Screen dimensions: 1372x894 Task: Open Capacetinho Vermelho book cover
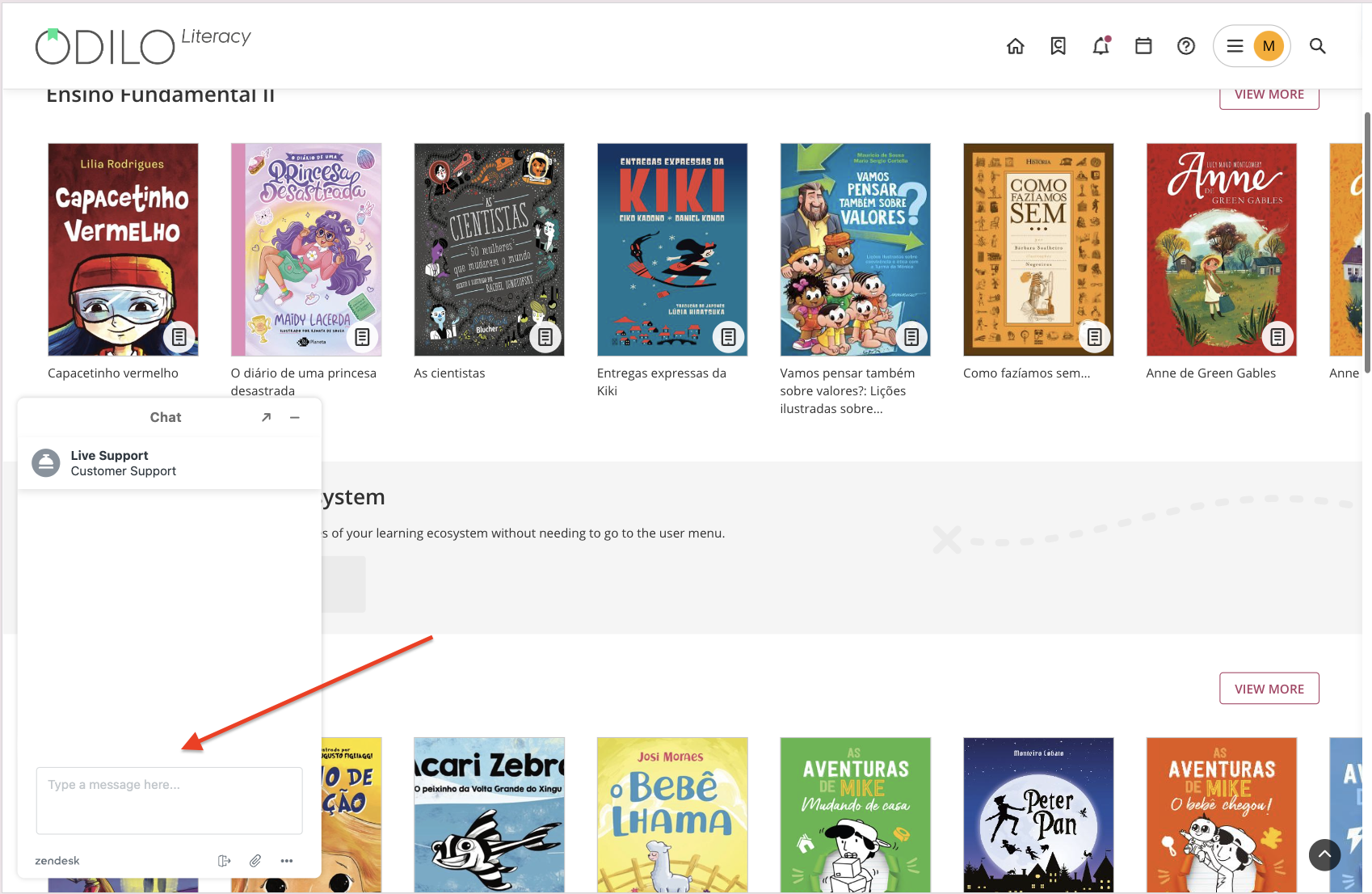pos(123,250)
